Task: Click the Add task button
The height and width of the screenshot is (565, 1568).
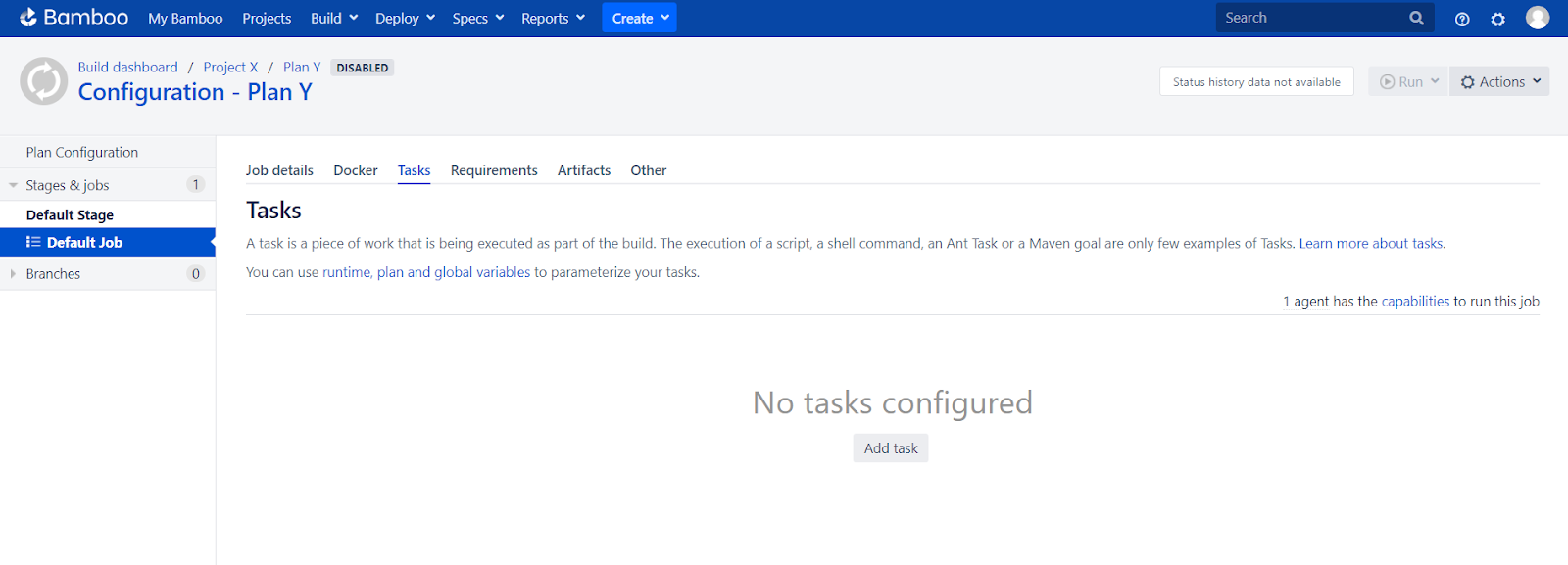Action: [x=891, y=448]
